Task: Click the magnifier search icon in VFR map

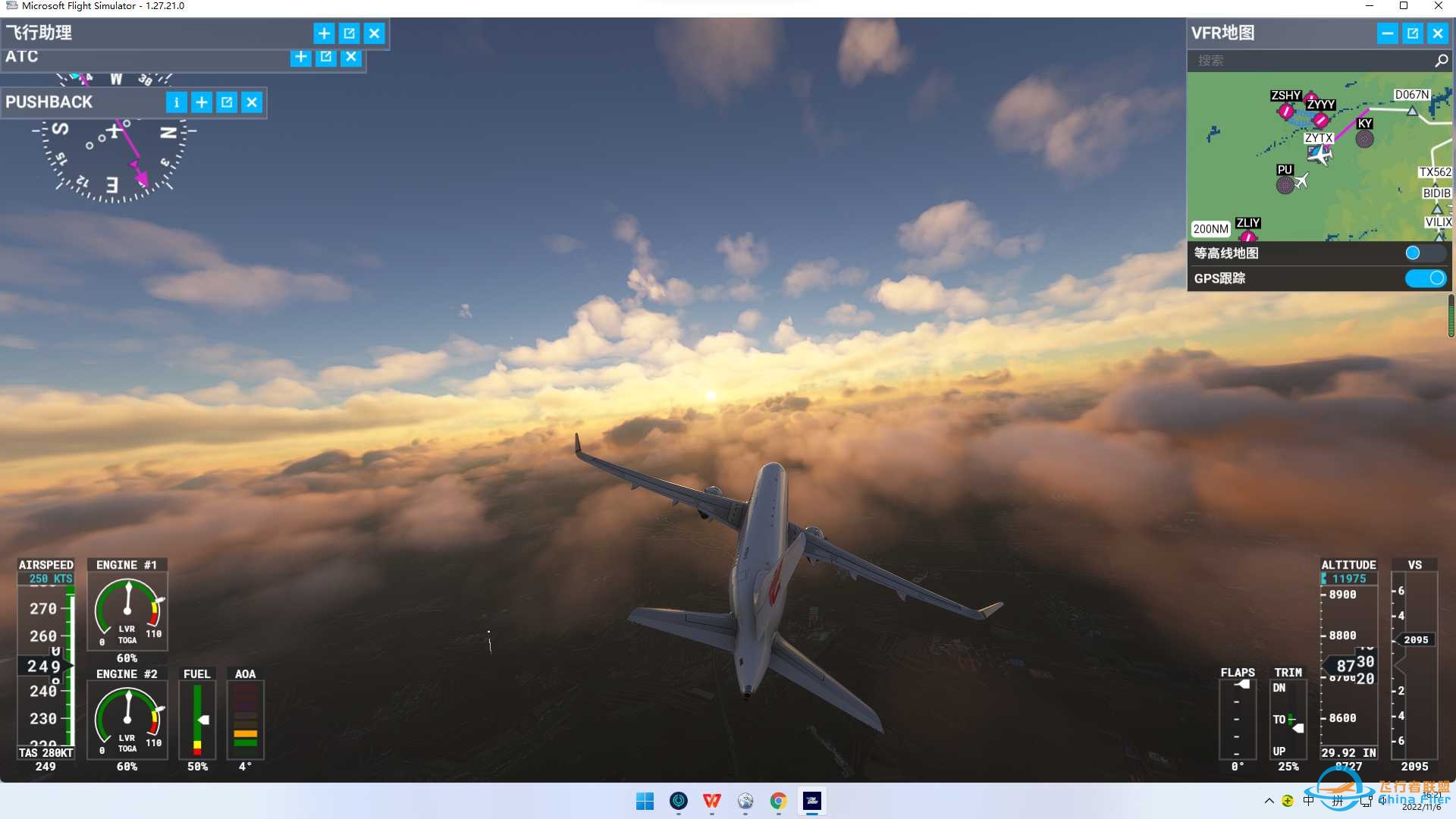Action: [1441, 61]
